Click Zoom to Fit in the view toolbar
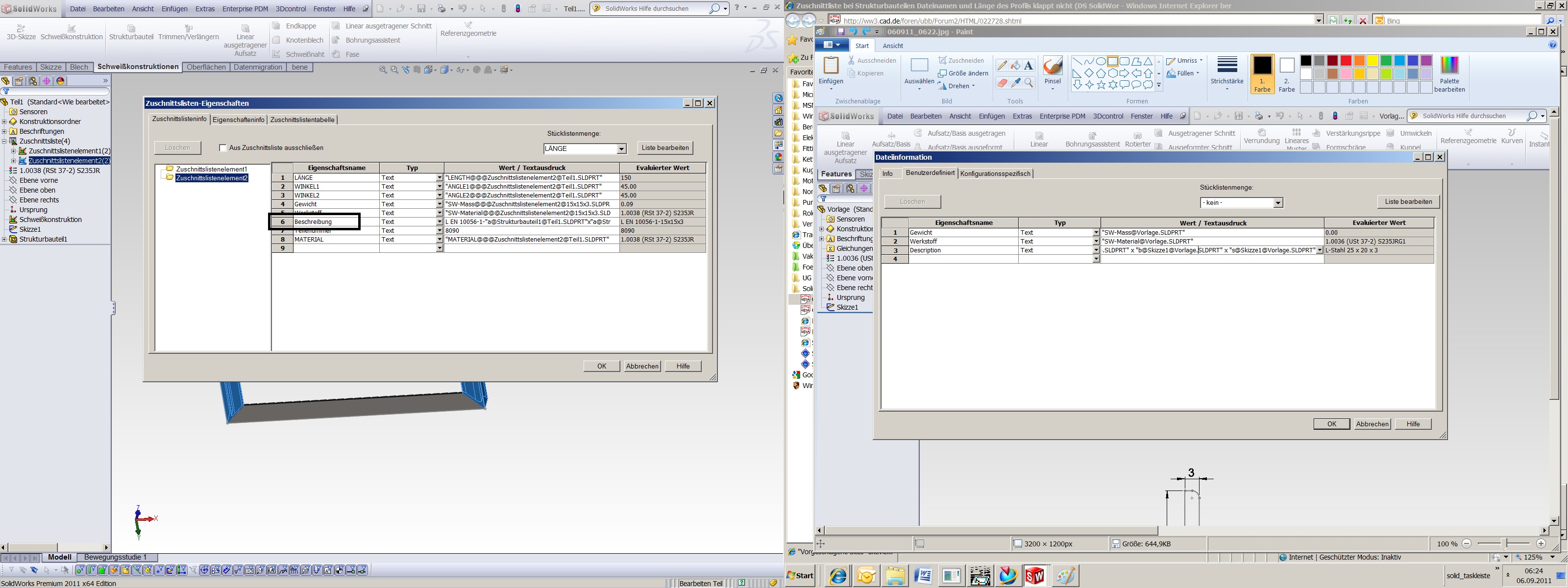 tap(383, 70)
